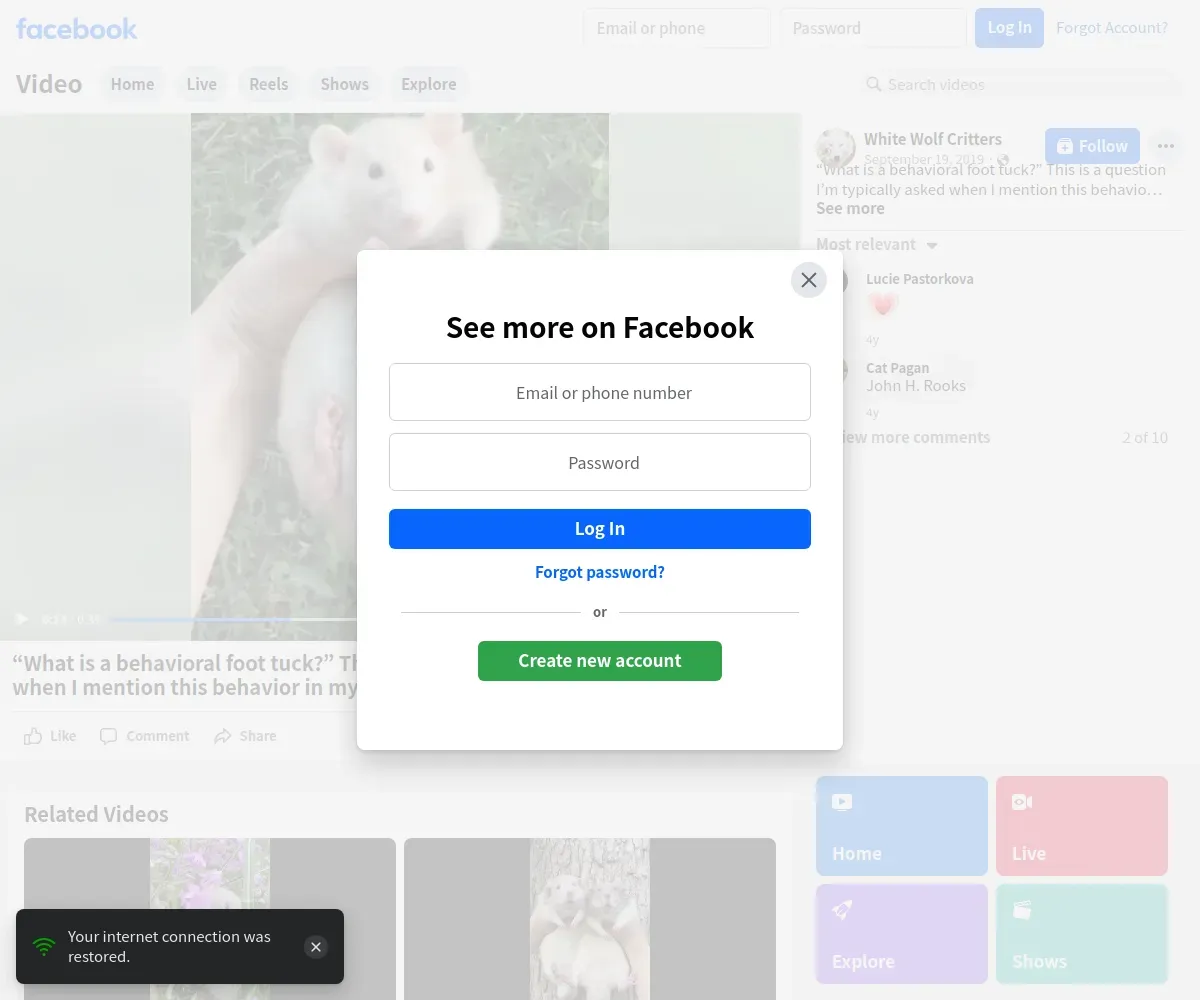The width and height of the screenshot is (1200, 1000).
Task: Click Create new account button
Action: point(600,661)
